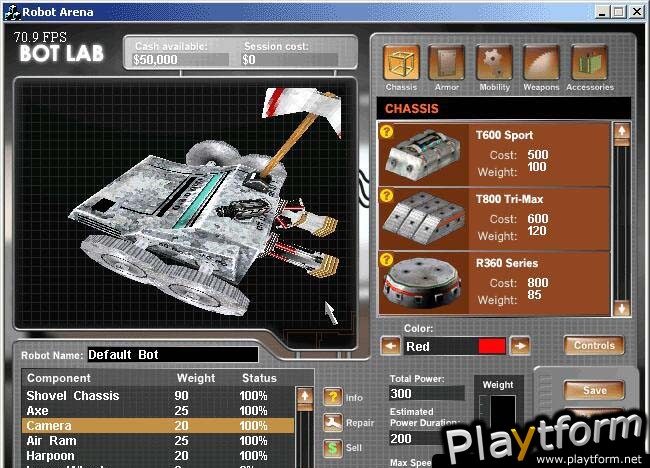Click the Mobility tab label

pyautogui.click(x=495, y=87)
